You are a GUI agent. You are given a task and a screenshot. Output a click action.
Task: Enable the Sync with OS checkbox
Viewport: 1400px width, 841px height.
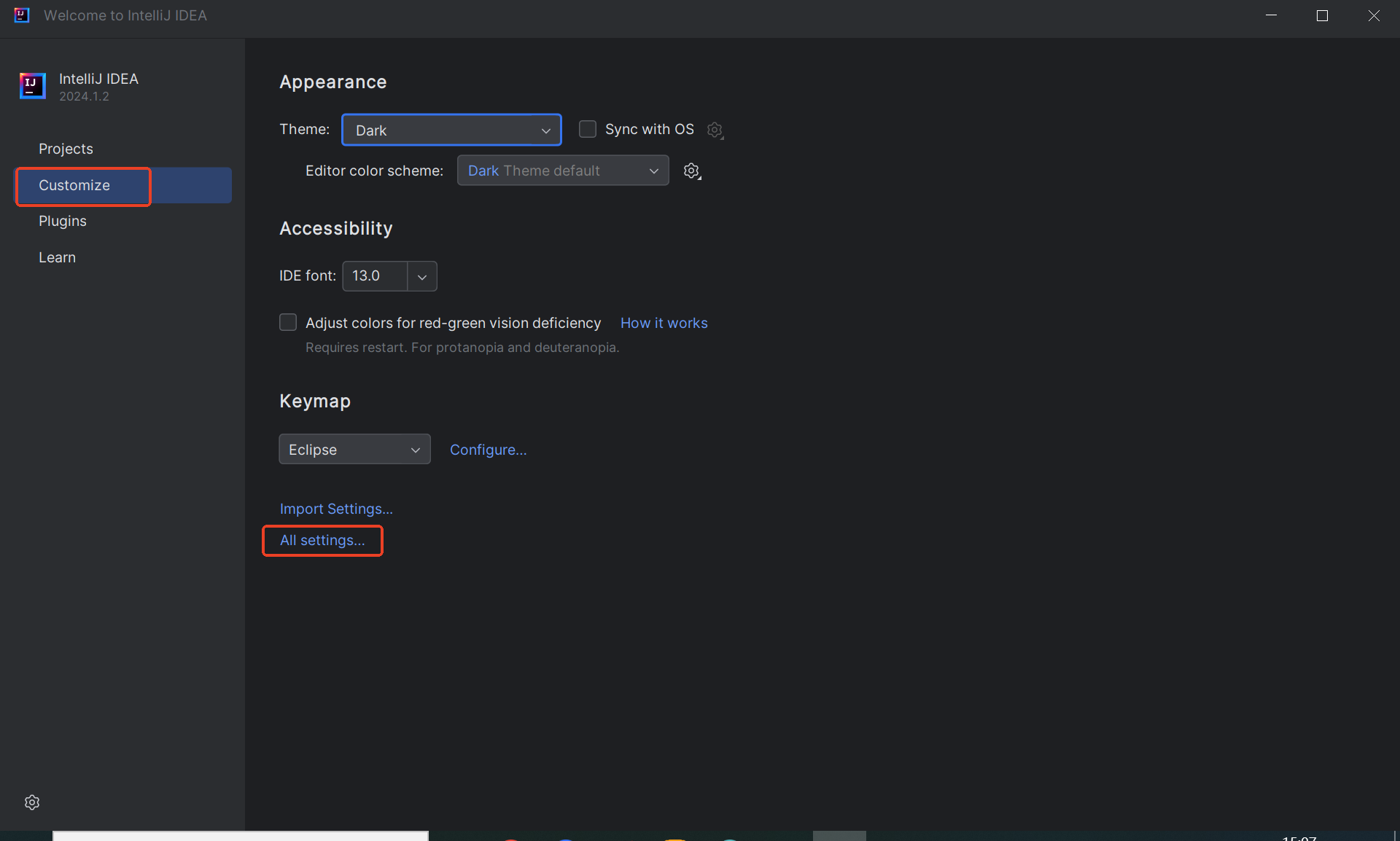(588, 129)
